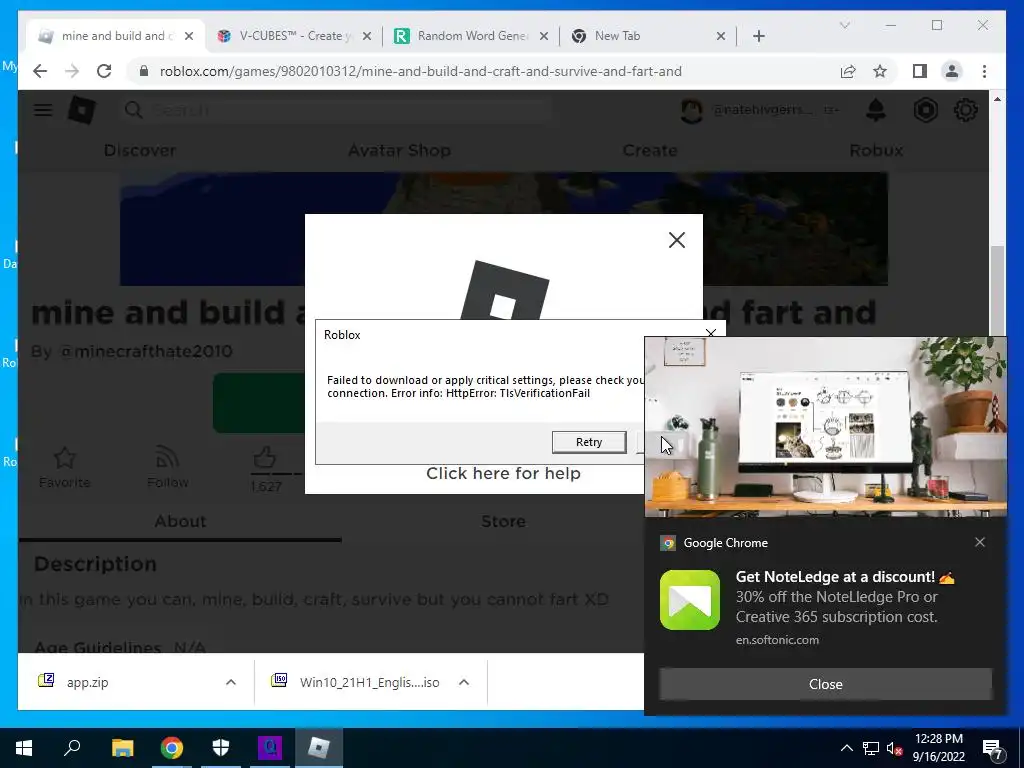Open the Robux hexagon icon in the header
Screen dimensions: 1024x768
(x=925, y=110)
